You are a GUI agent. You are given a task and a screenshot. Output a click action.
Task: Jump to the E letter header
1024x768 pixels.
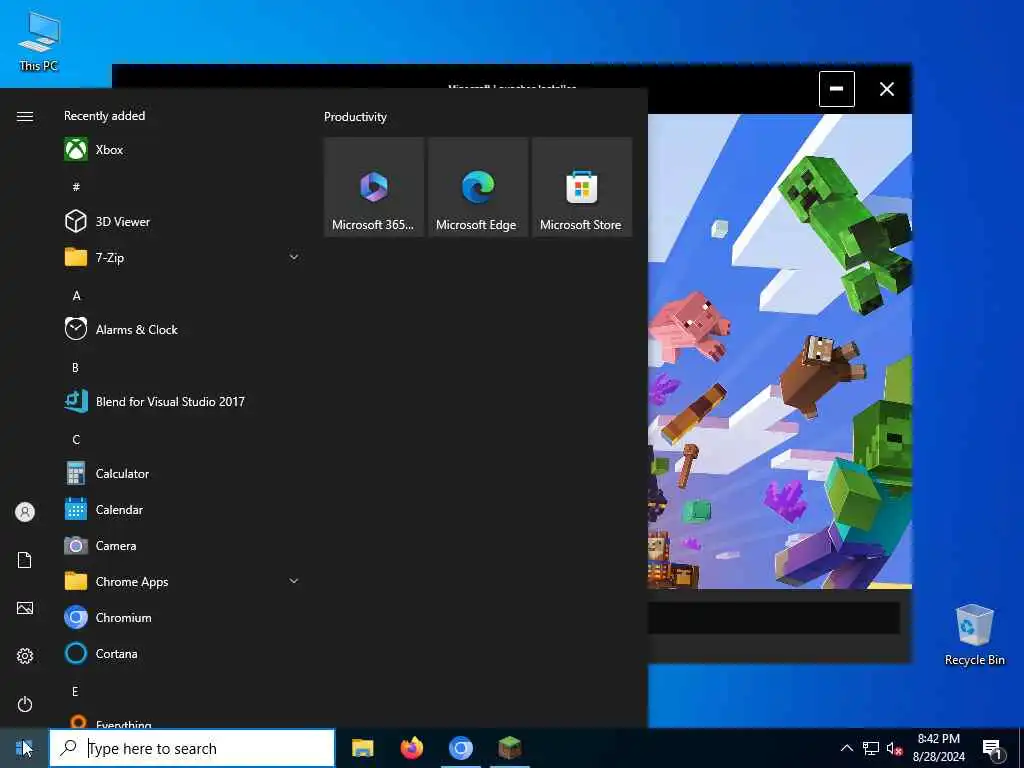[x=75, y=691]
